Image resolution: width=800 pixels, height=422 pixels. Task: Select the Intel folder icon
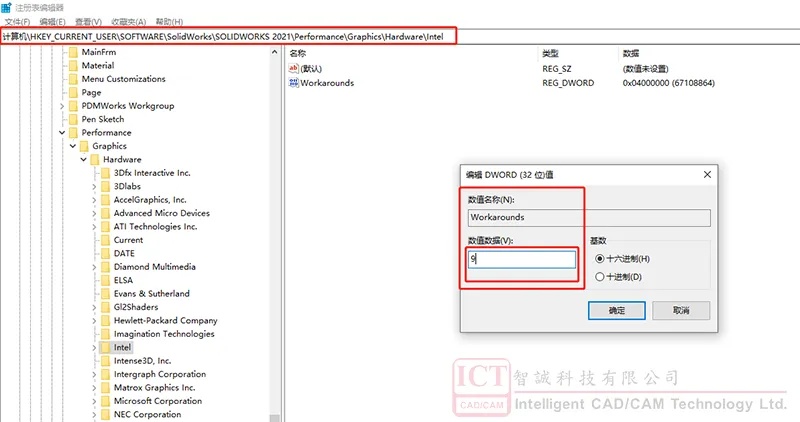(x=105, y=347)
